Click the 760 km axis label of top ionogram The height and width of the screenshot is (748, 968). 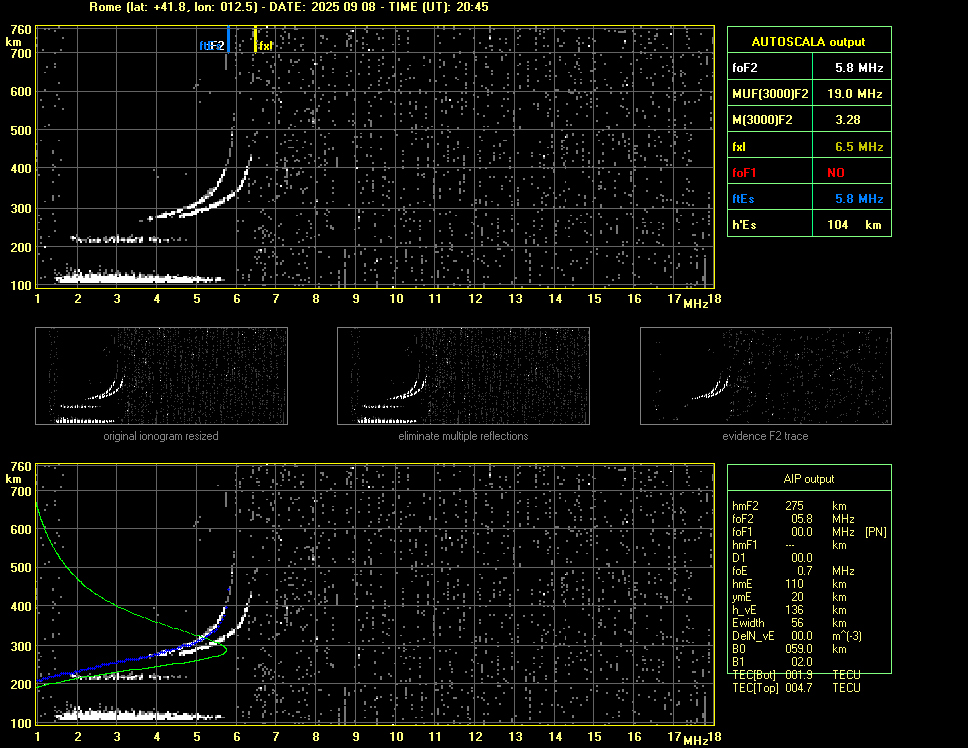(x=20, y=30)
